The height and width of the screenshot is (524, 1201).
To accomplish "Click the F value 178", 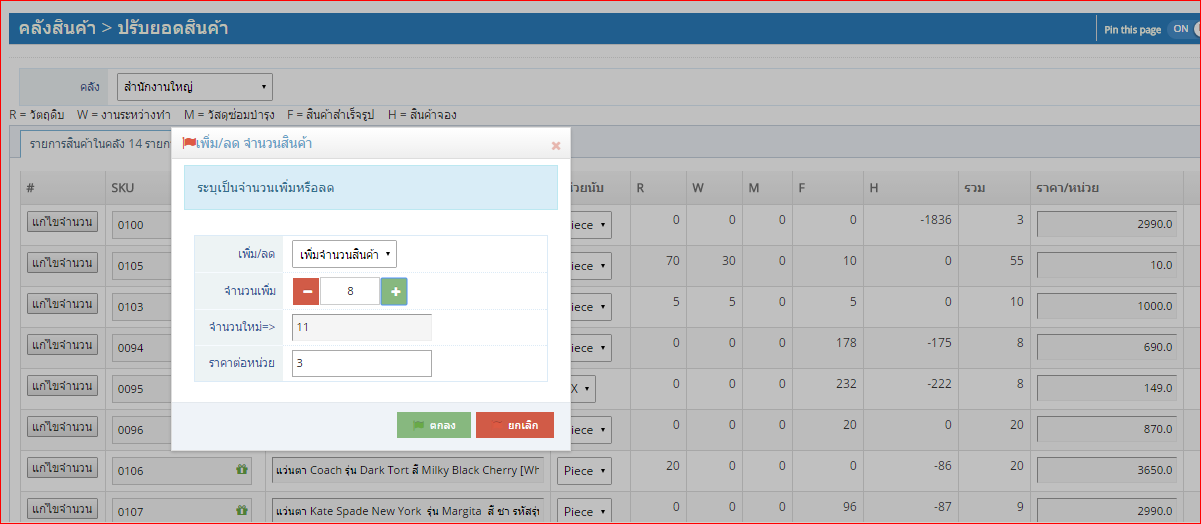I will (x=845, y=342).
